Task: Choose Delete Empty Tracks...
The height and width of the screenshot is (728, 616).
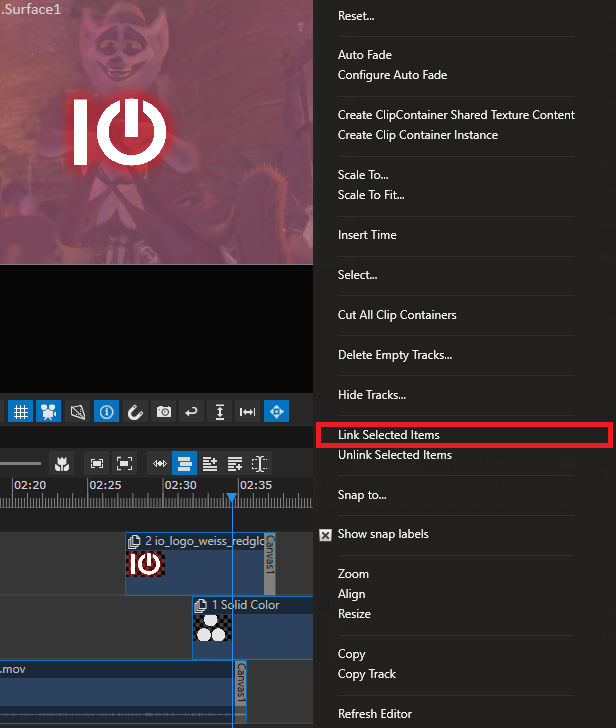Action: pos(395,355)
